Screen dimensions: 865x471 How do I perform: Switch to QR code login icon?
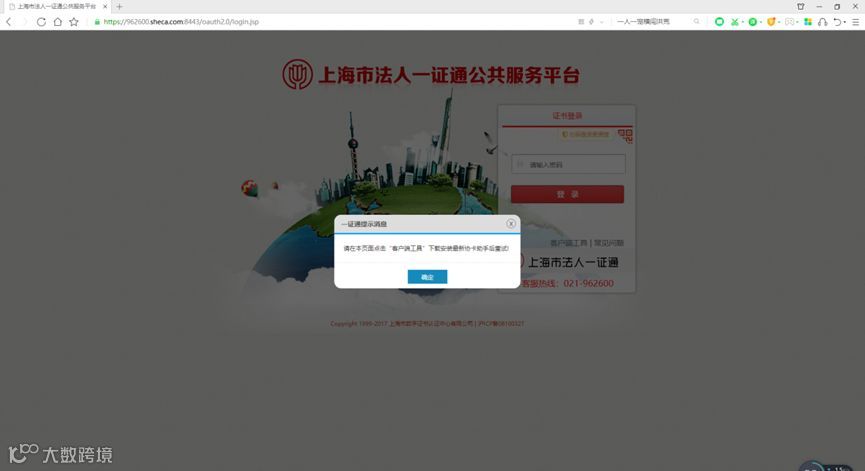[x=625, y=135]
